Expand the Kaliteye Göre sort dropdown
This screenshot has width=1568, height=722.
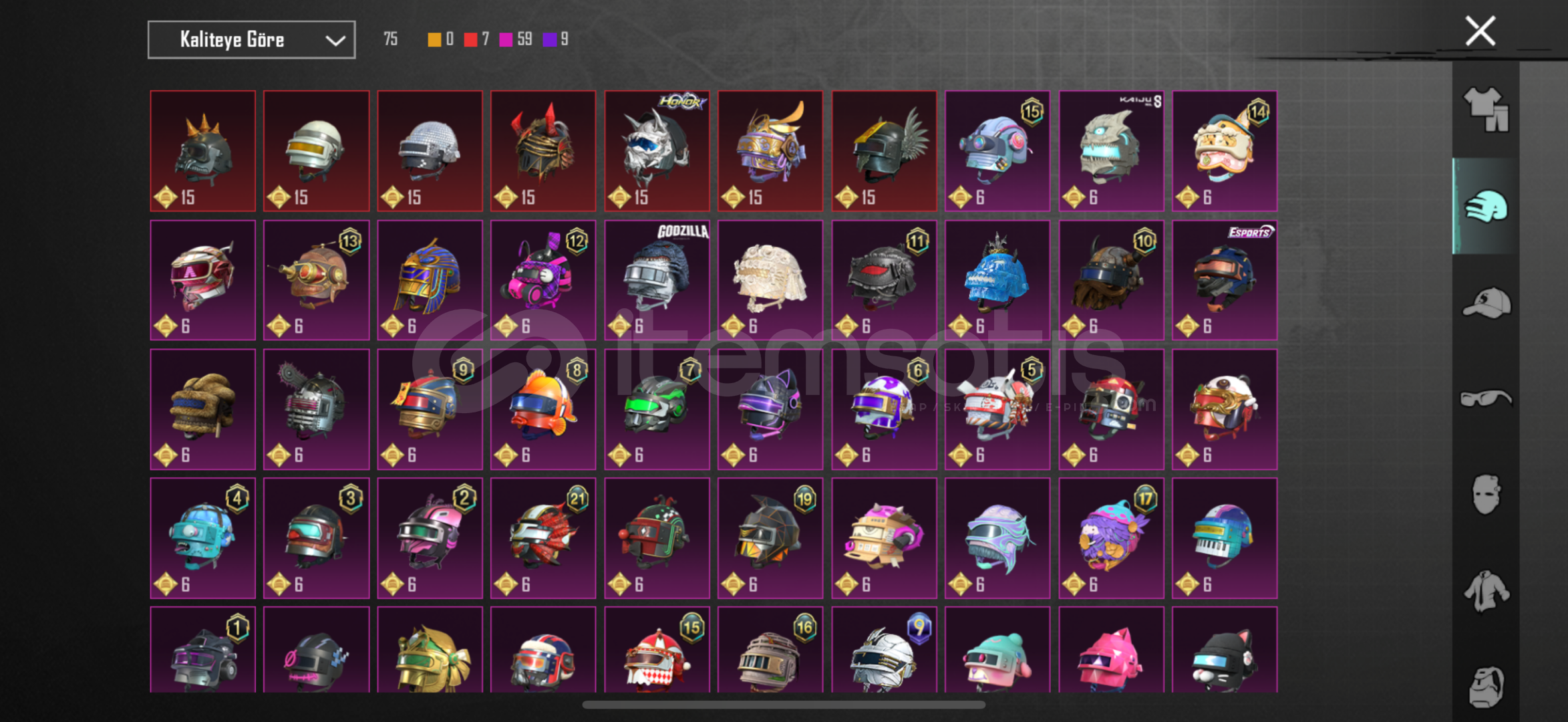pyautogui.click(x=251, y=40)
